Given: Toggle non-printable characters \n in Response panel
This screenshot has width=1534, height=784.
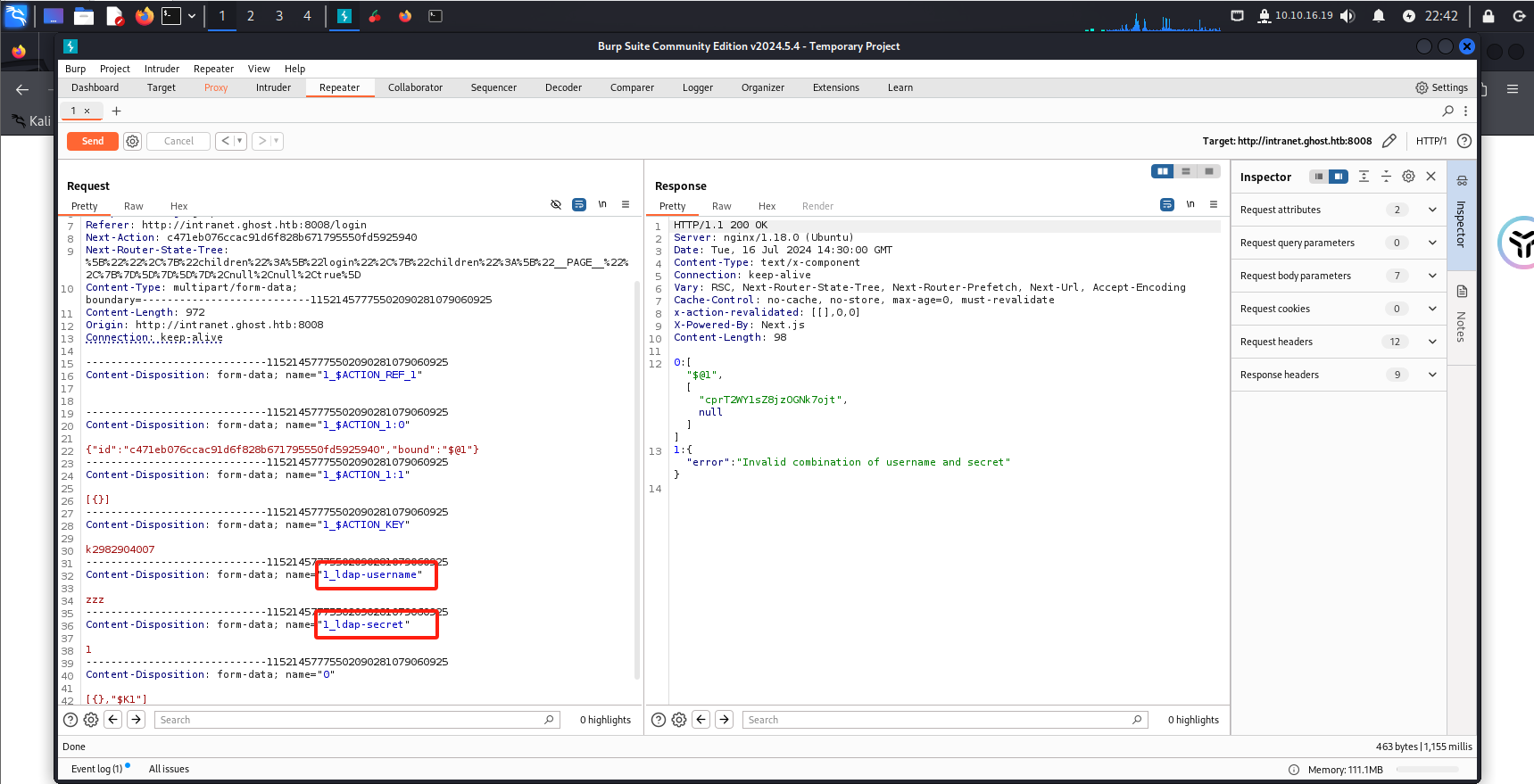Looking at the screenshot, I should (1190, 205).
